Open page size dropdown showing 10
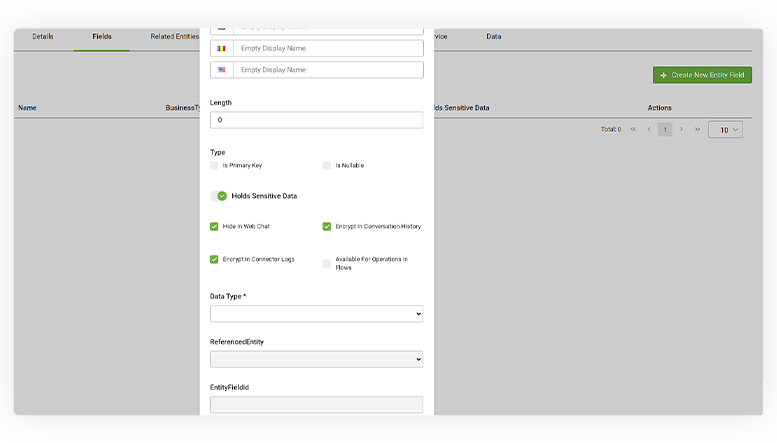The height and width of the screenshot is (443, 777). coord(724,129)
